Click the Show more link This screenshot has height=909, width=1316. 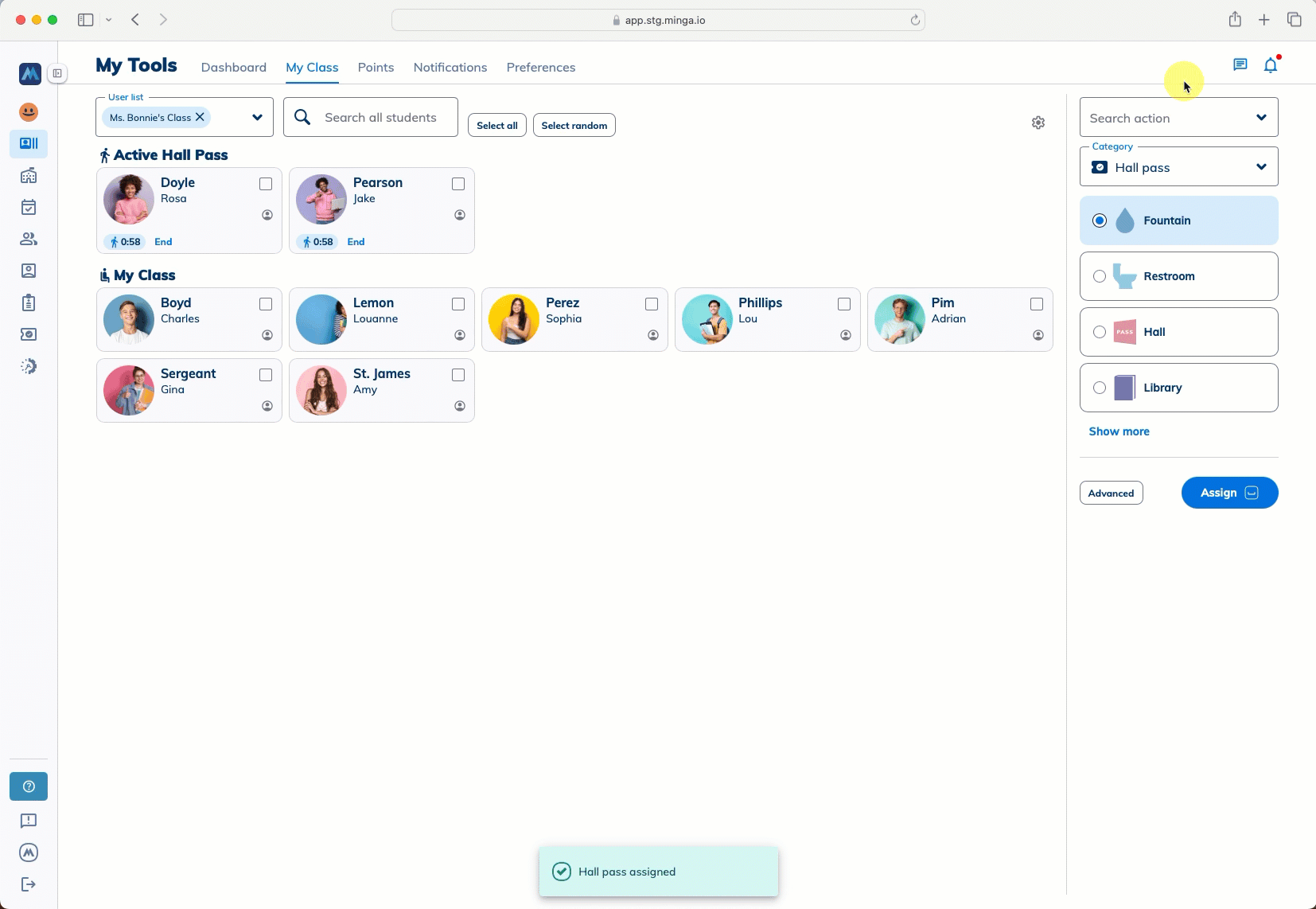1119,431
